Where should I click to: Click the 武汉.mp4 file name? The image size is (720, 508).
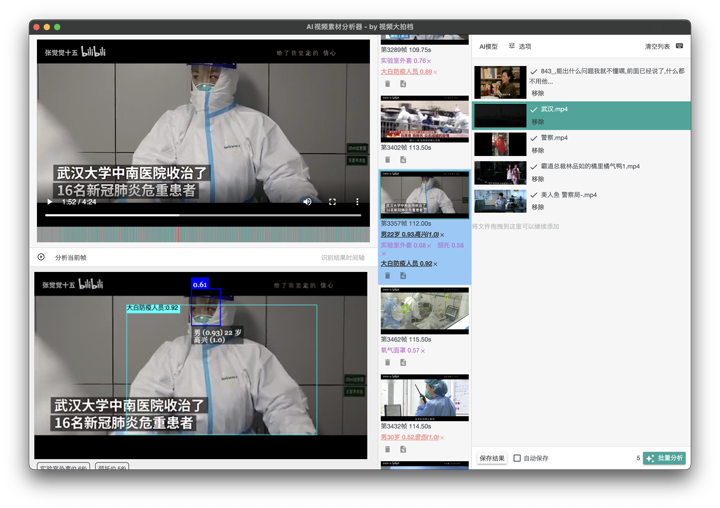pyautogui.click(x=554, y=109)
